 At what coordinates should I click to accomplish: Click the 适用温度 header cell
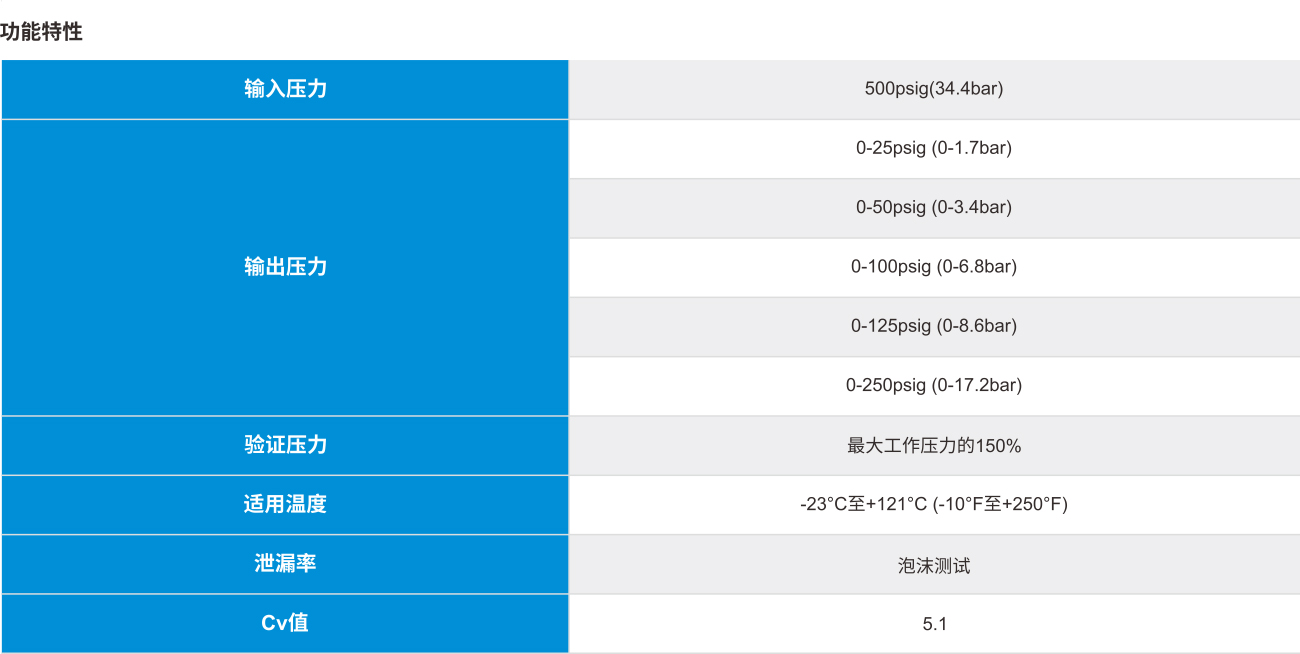(285, 504)
